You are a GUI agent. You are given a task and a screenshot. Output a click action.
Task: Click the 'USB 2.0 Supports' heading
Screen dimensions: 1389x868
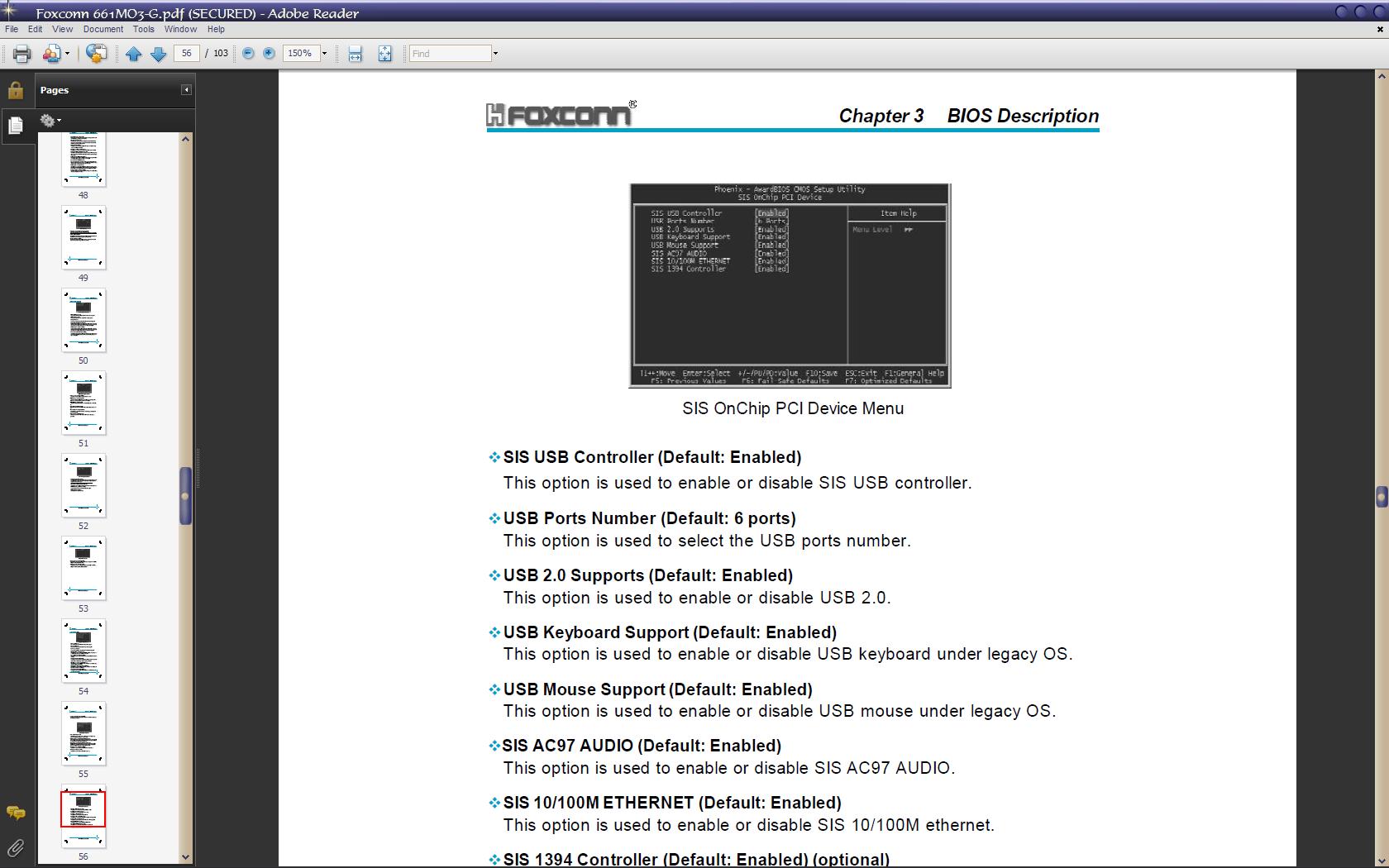648,575
